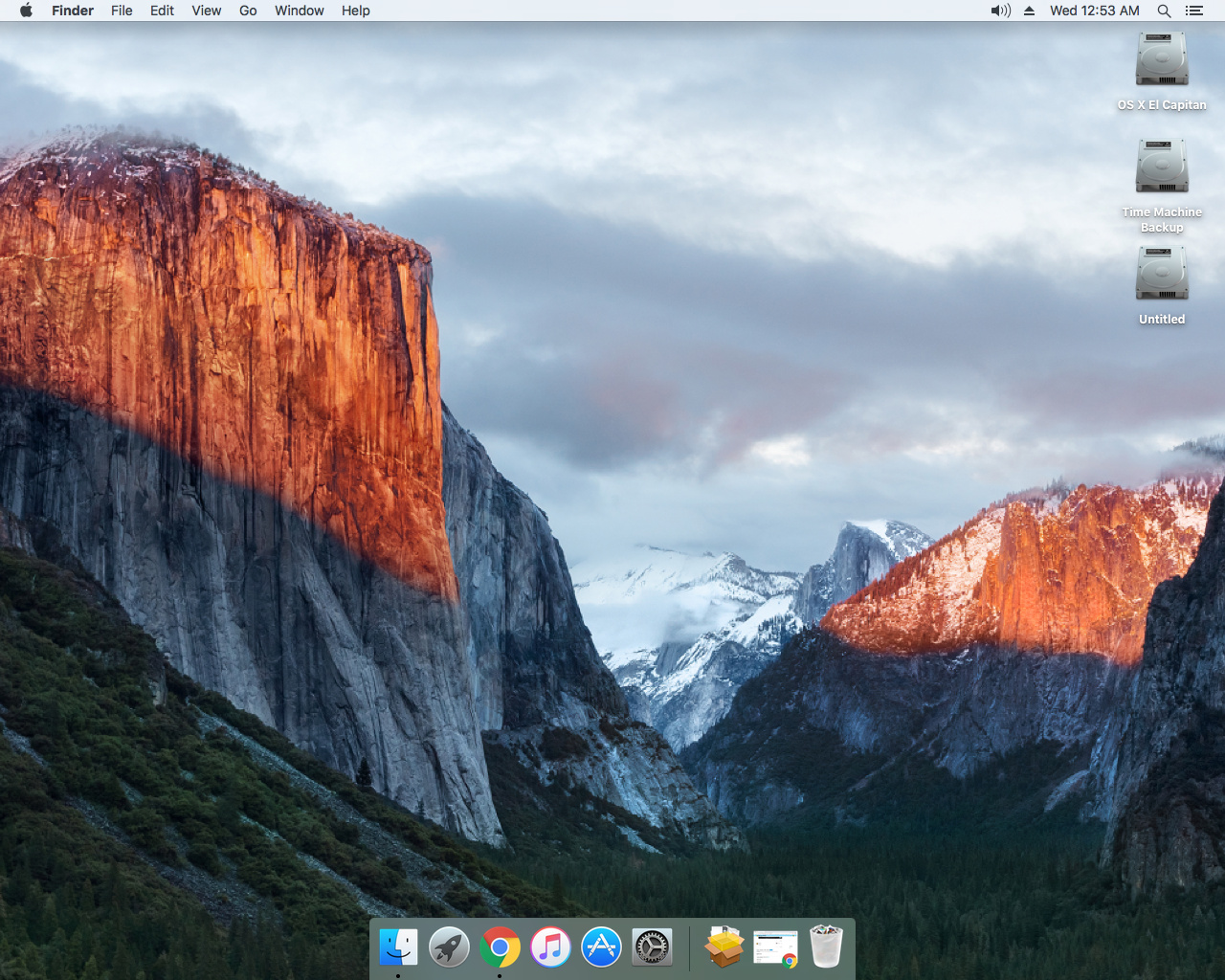Screen dimensions: 1225x980
Task: Restore the minimized Chrome window in dock
Action: 775,947
